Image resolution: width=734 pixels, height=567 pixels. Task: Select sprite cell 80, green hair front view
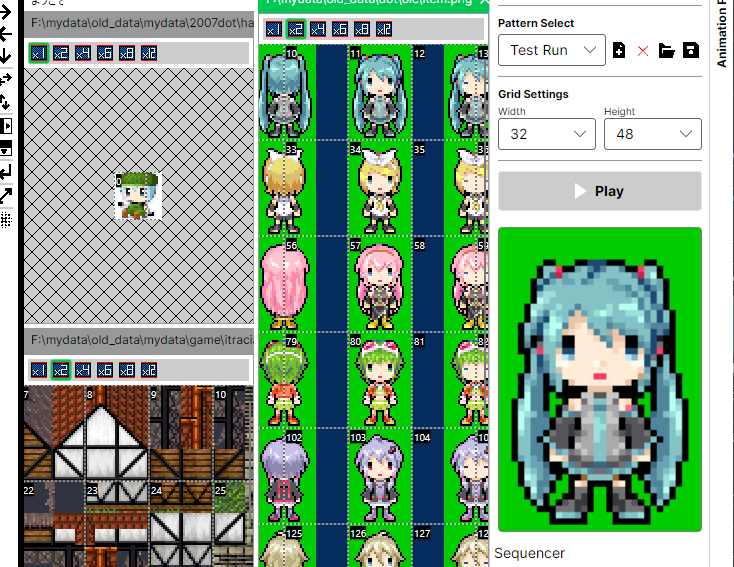(380, 380)
